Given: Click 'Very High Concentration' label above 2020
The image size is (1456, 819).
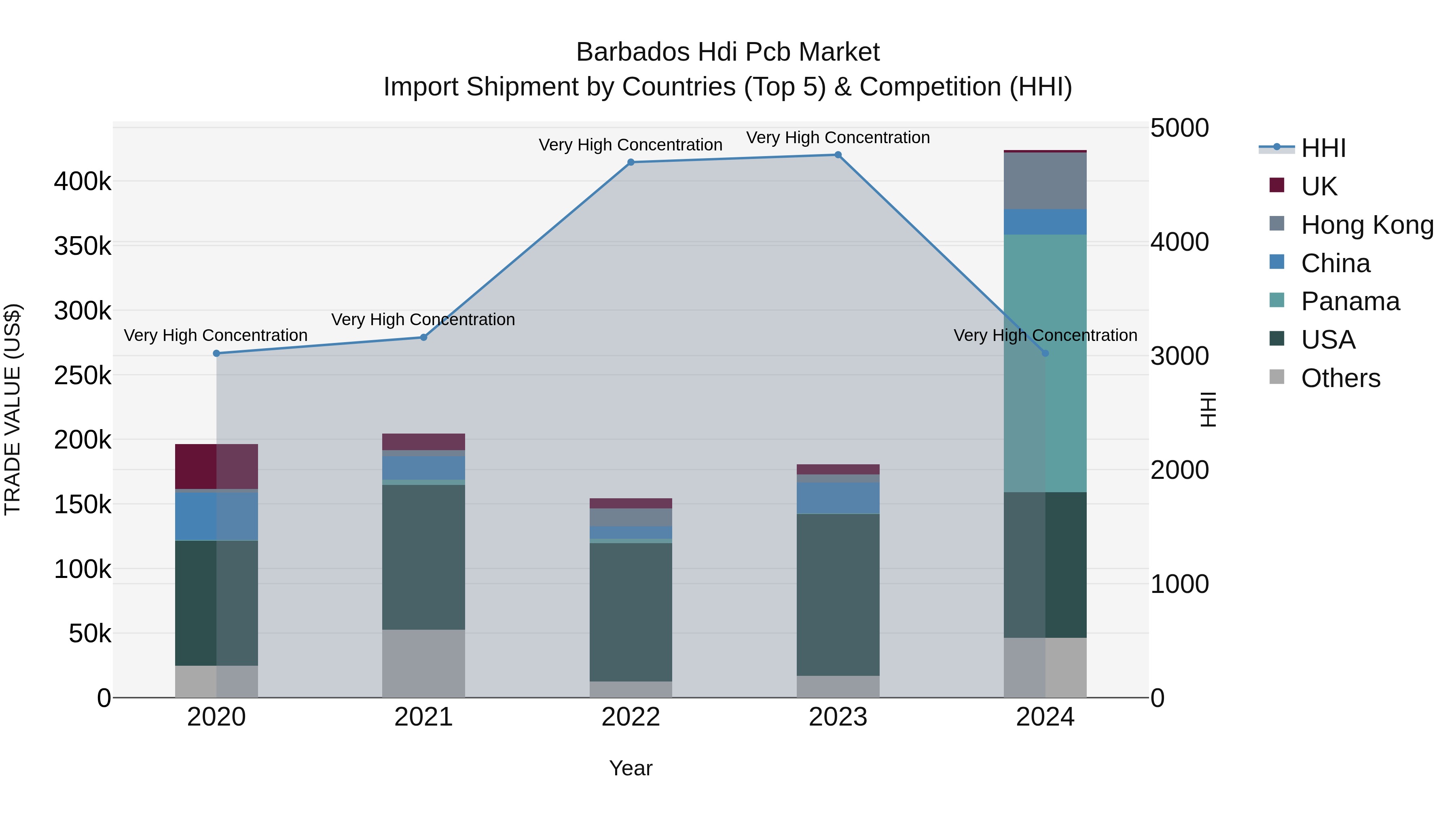Looking at the screenshot, I should [216, 335].
